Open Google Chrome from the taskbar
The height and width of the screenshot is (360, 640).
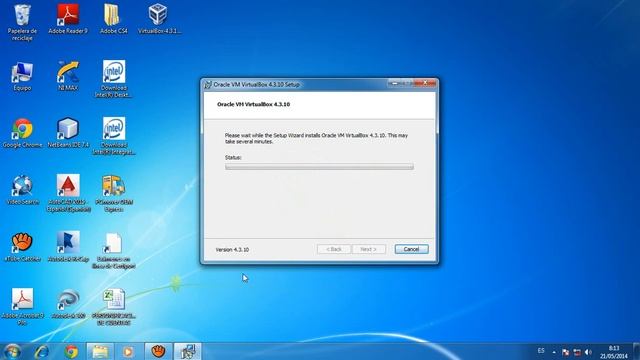[71, 351]
